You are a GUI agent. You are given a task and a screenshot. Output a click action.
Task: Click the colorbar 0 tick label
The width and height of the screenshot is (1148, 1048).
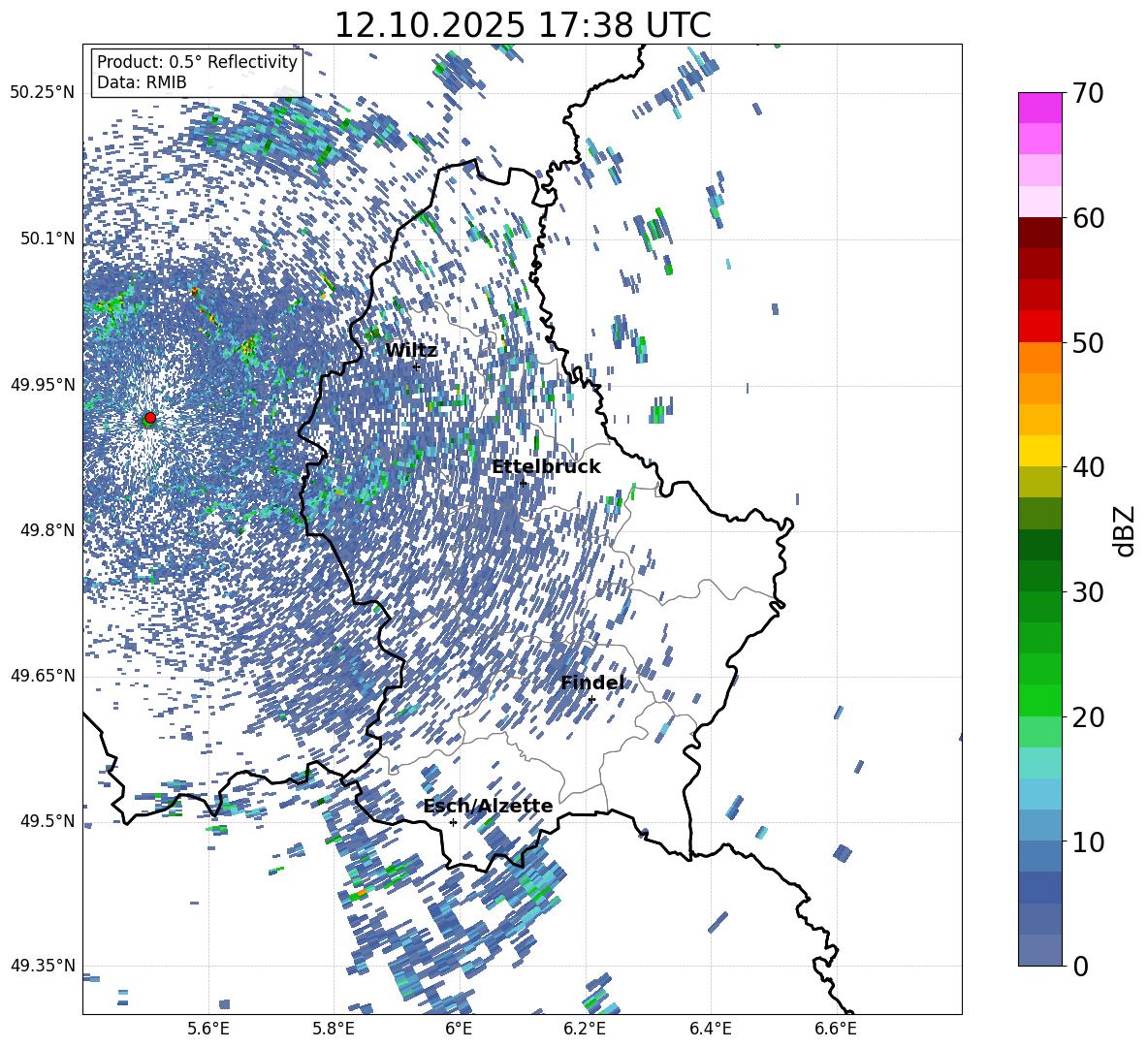(x=1080, y=966)
